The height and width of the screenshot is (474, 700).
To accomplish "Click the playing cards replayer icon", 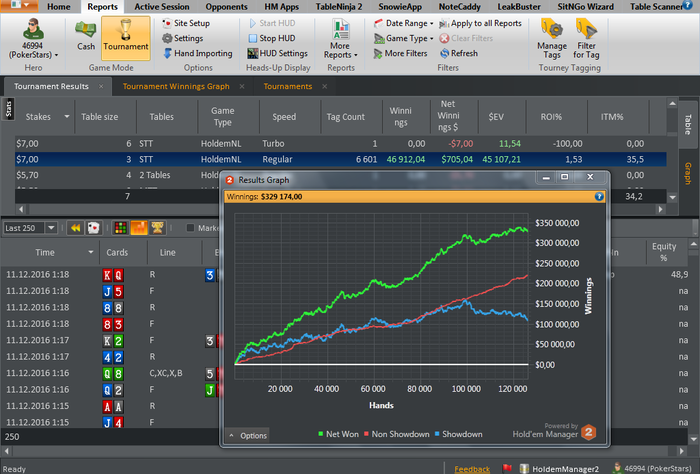I will pos(93,228).
